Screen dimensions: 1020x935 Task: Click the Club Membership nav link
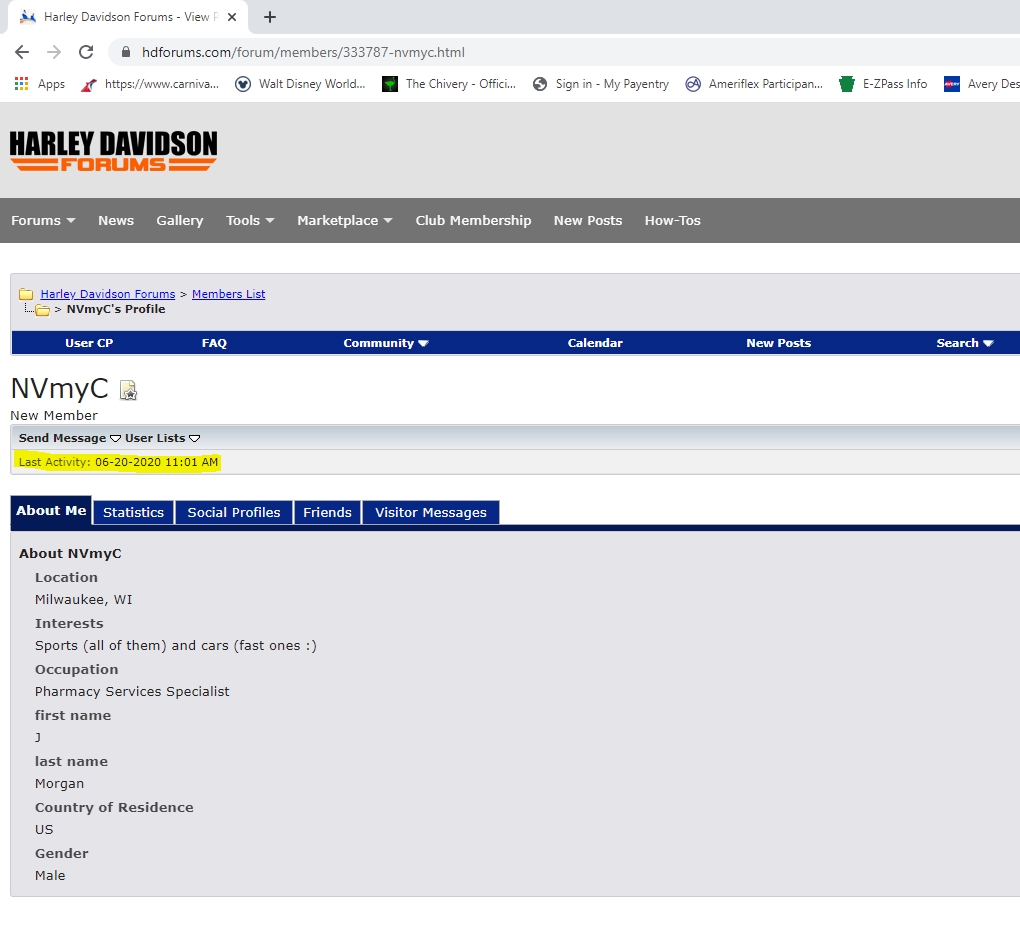[473, 220]
